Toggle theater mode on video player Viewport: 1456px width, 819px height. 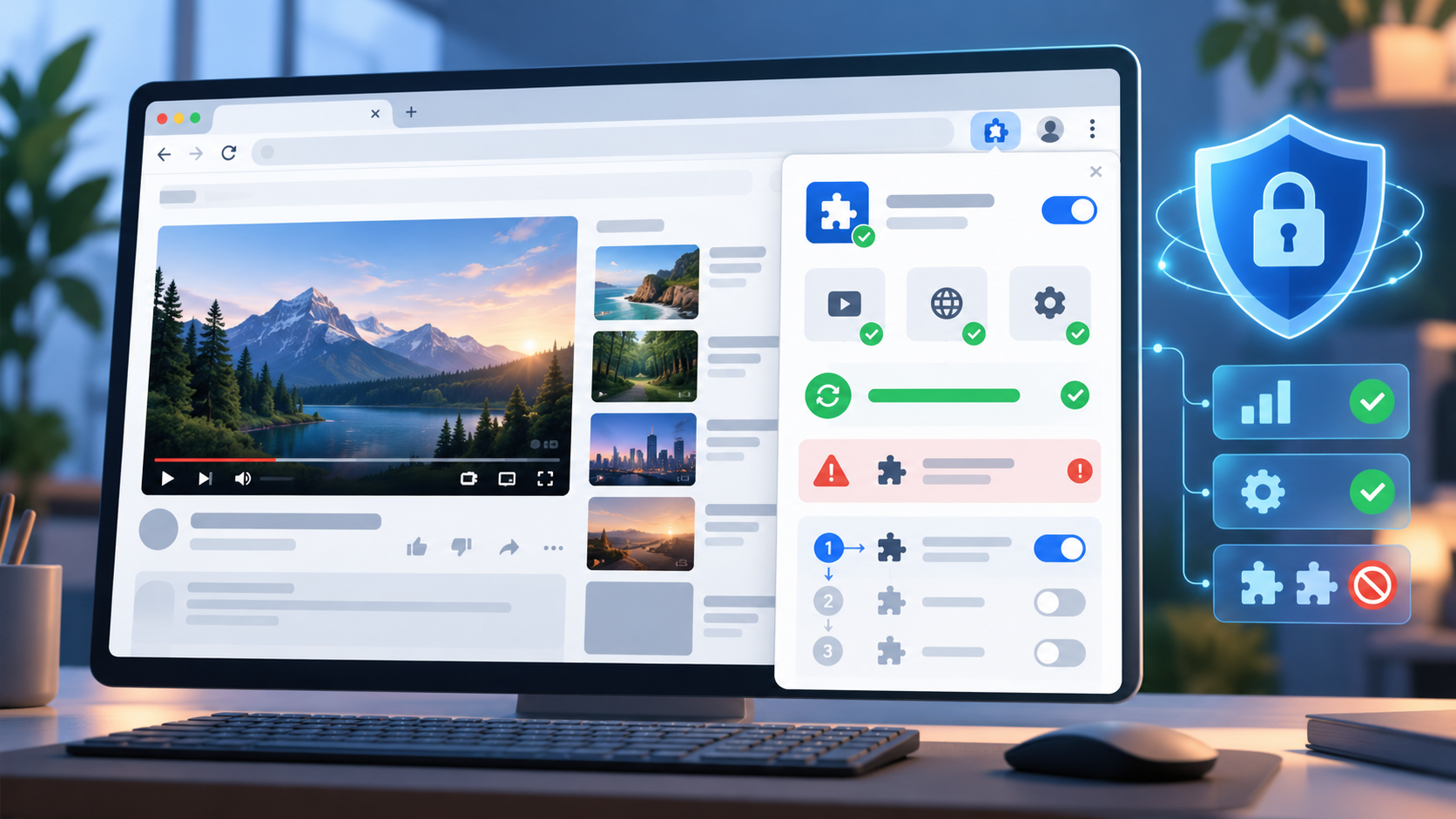click(x=507, y=479)
